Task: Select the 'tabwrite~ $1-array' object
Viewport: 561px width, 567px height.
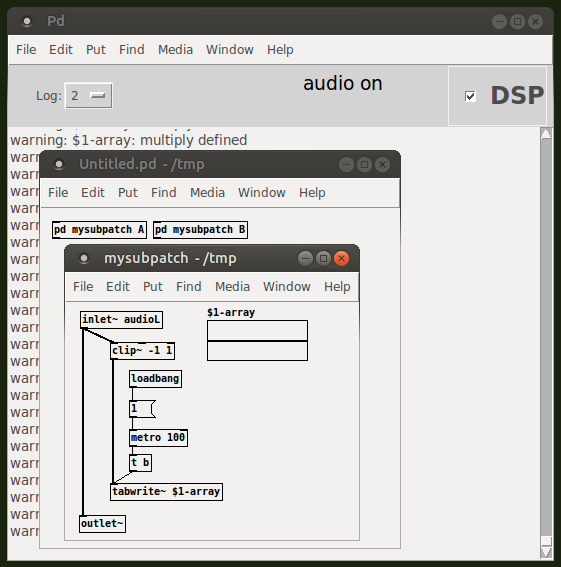Action: pos(166,492)
